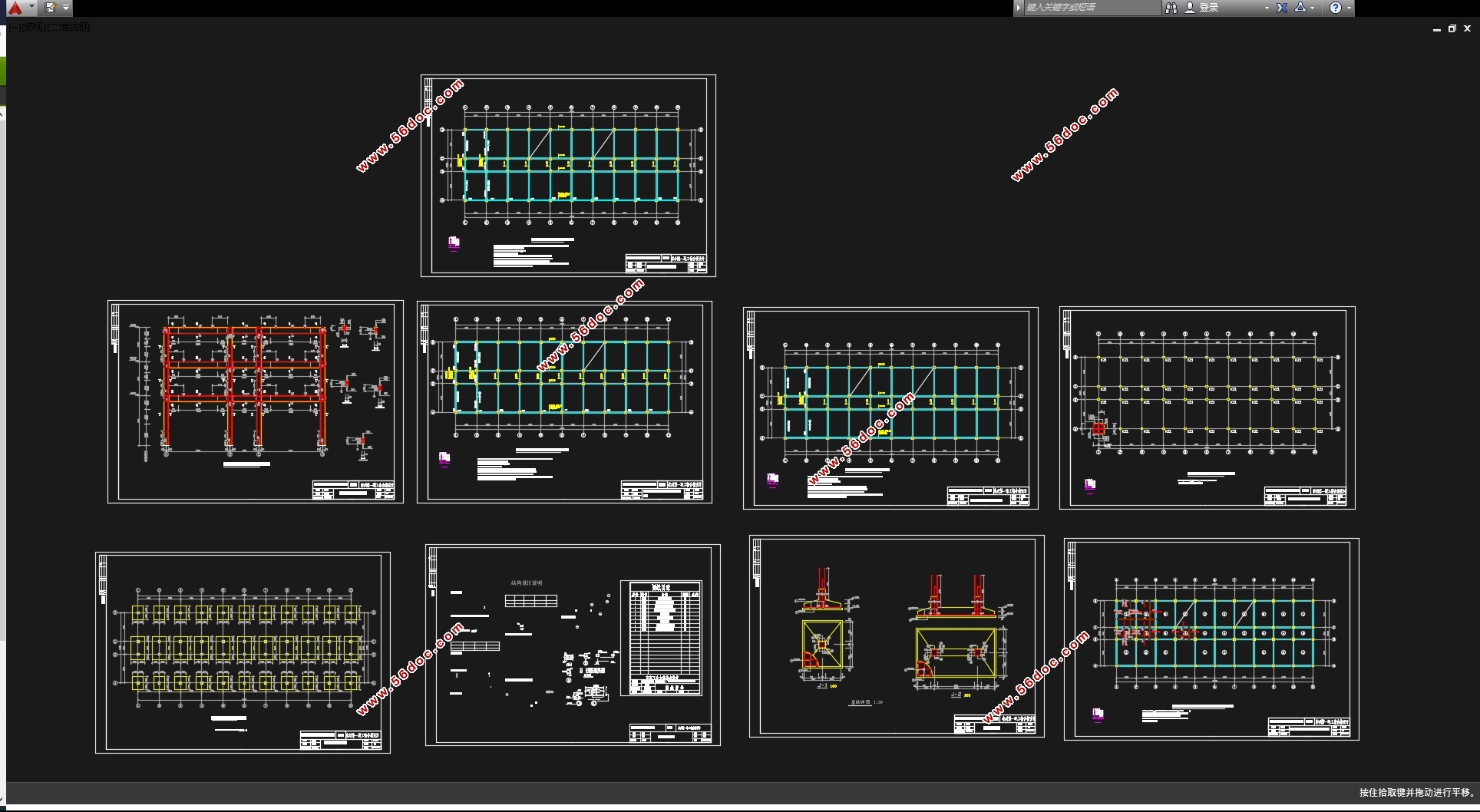Click the red frame elevation drawing sheet
Viewport: 1480px width, 812px height.
[x=255, y=401]
